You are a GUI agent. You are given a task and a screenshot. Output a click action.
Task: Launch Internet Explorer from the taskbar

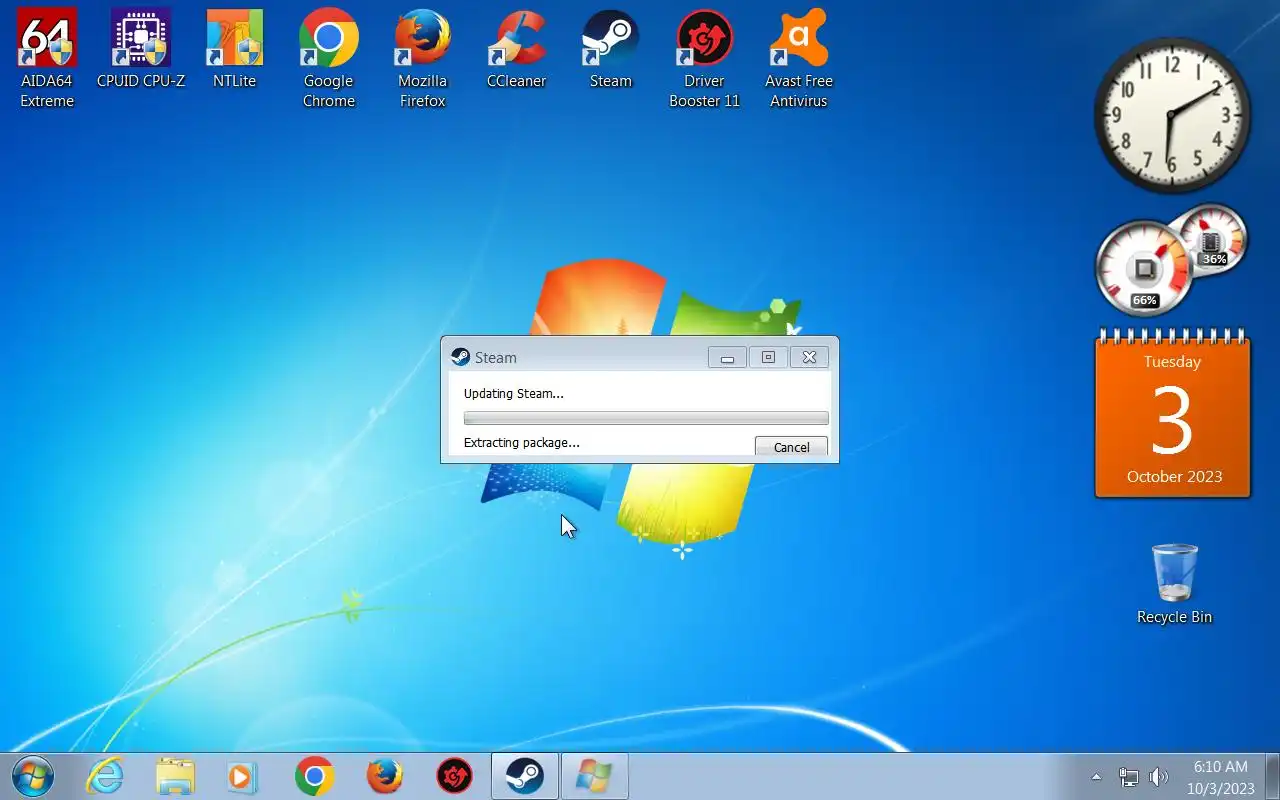(x=105, y=777)
